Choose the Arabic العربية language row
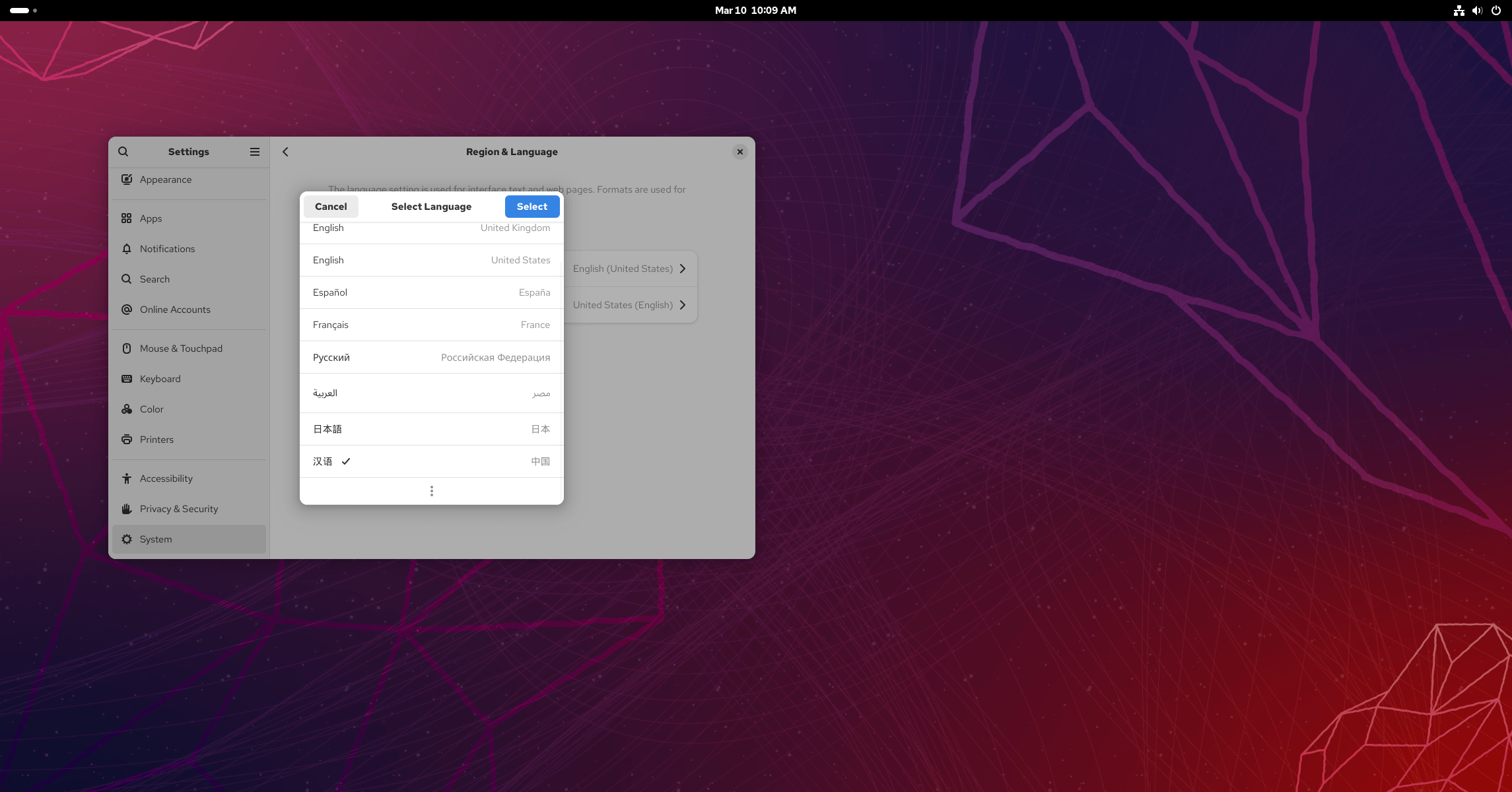Viewport: 1512px width, 792px height. pyautogui.click(x=432, y=393)
